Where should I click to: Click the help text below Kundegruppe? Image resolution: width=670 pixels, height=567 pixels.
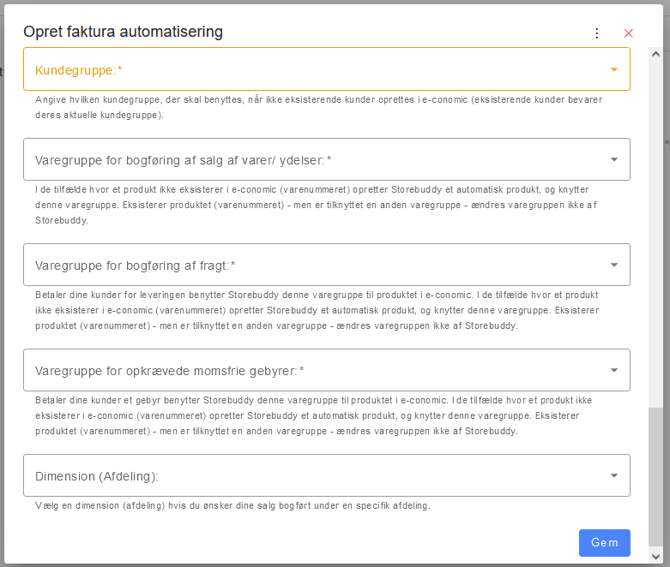319,107
